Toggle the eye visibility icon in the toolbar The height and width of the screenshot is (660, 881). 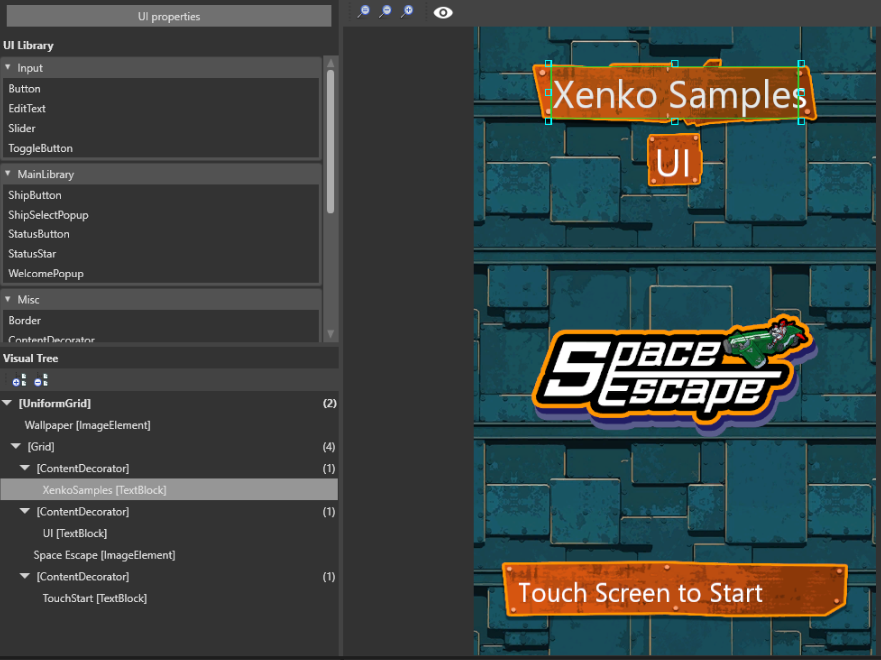point(443,12)
